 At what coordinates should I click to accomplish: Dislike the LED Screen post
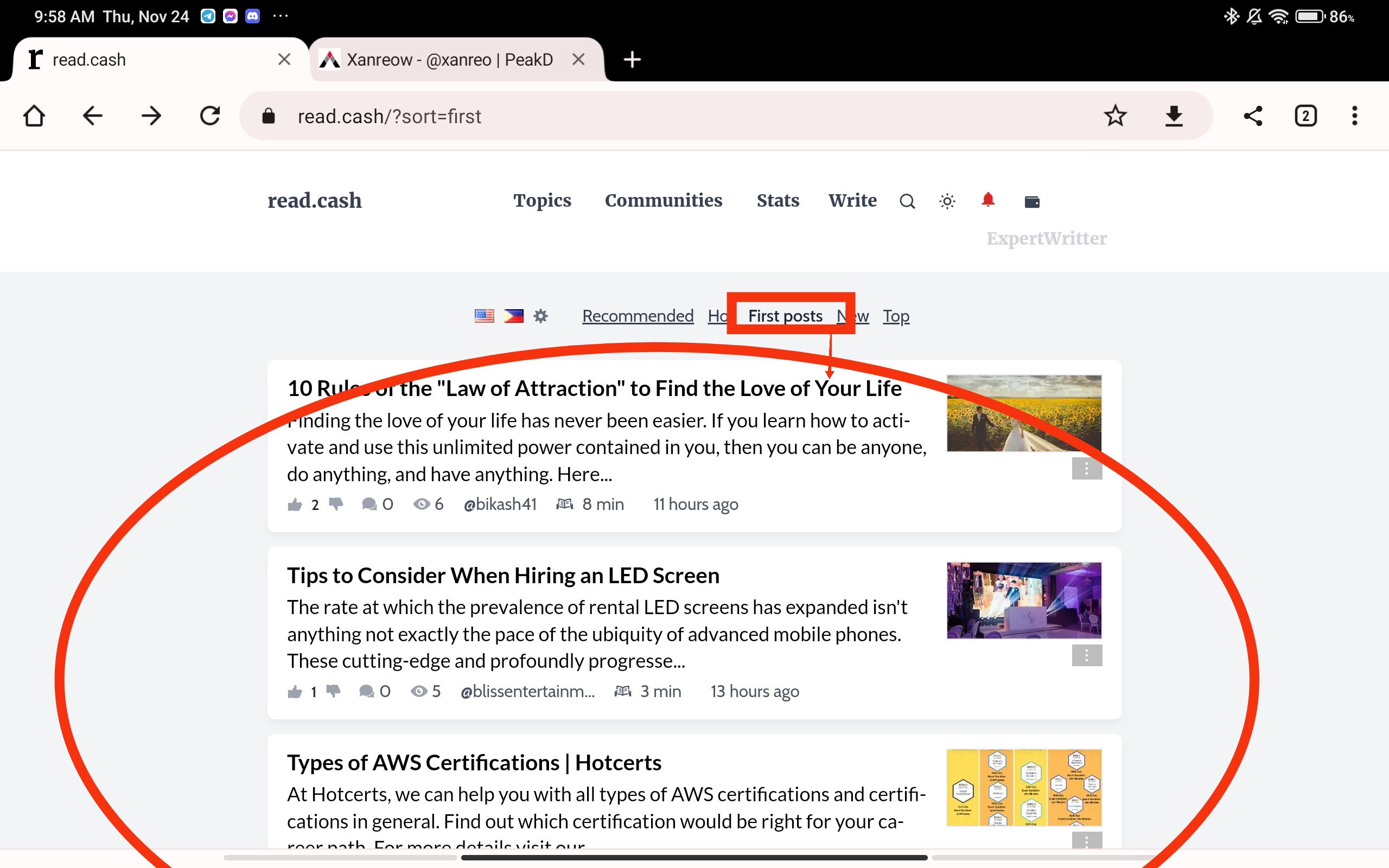[334, 691]
